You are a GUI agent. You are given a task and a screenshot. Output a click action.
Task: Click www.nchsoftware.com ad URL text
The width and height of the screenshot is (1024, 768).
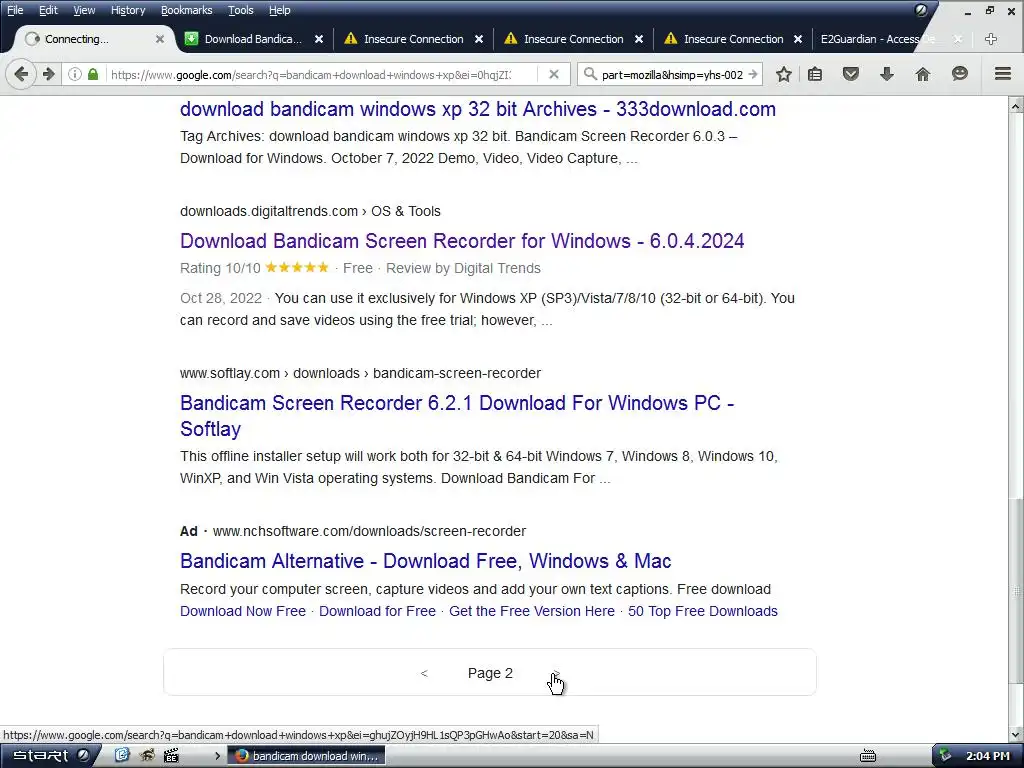[370, 532]
